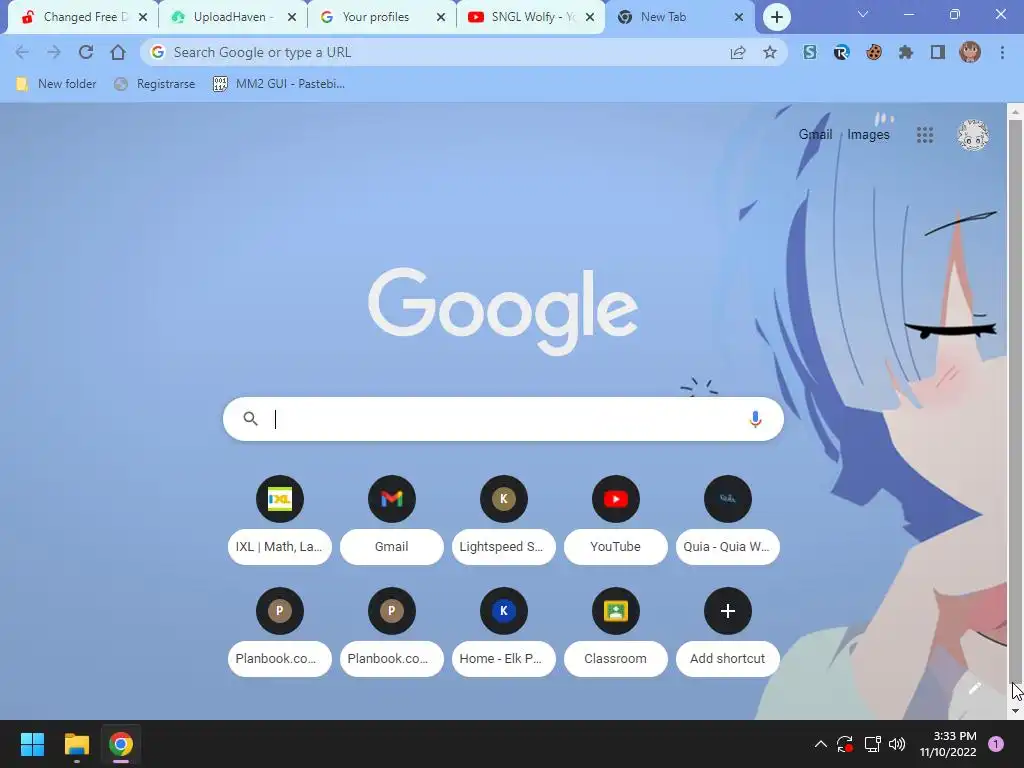Open the Quia - Quia W... shortcut

[x=728, y=519]
